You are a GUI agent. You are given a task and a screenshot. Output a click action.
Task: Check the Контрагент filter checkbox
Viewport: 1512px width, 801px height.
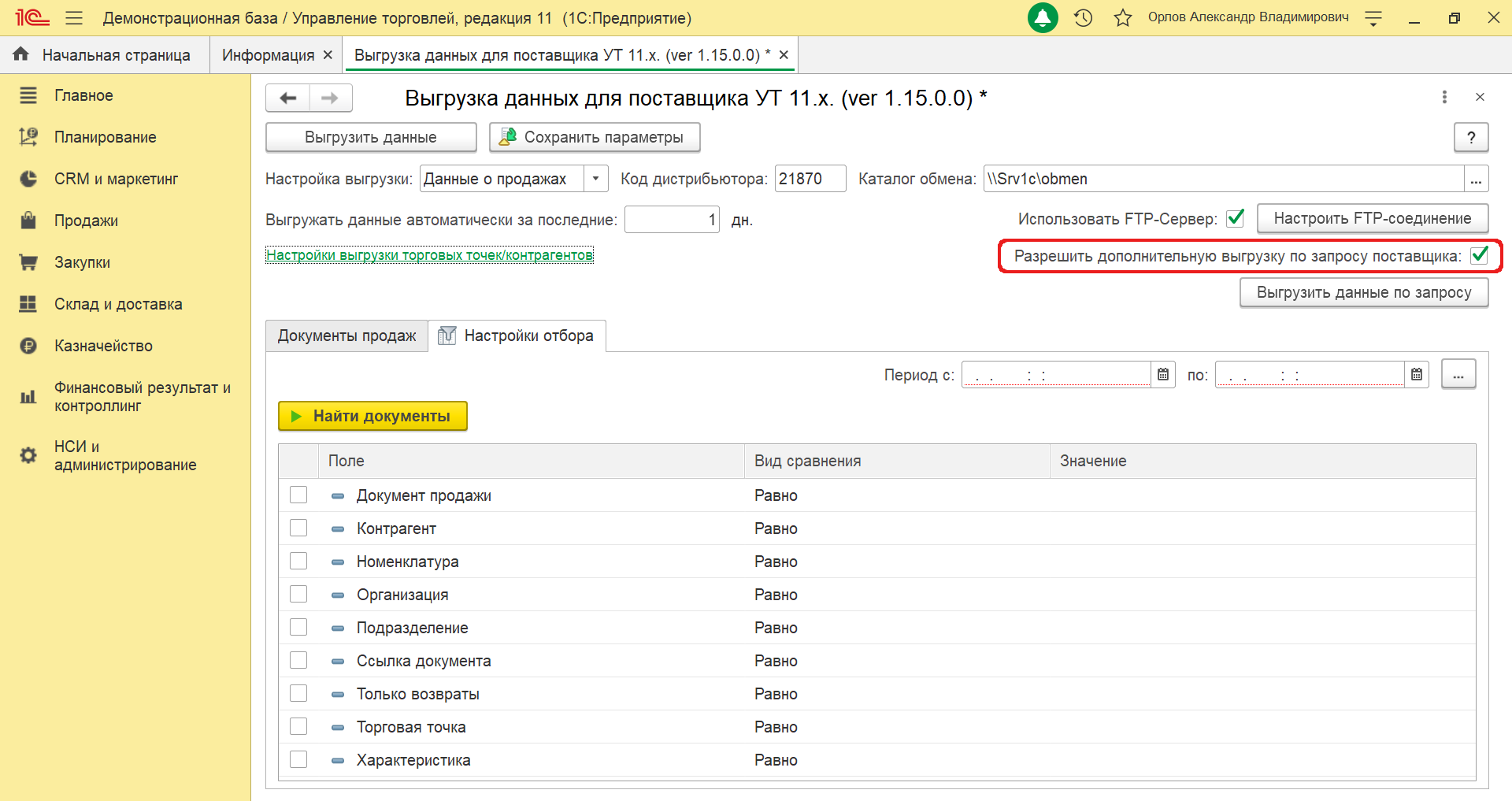(x=298, y=528)
